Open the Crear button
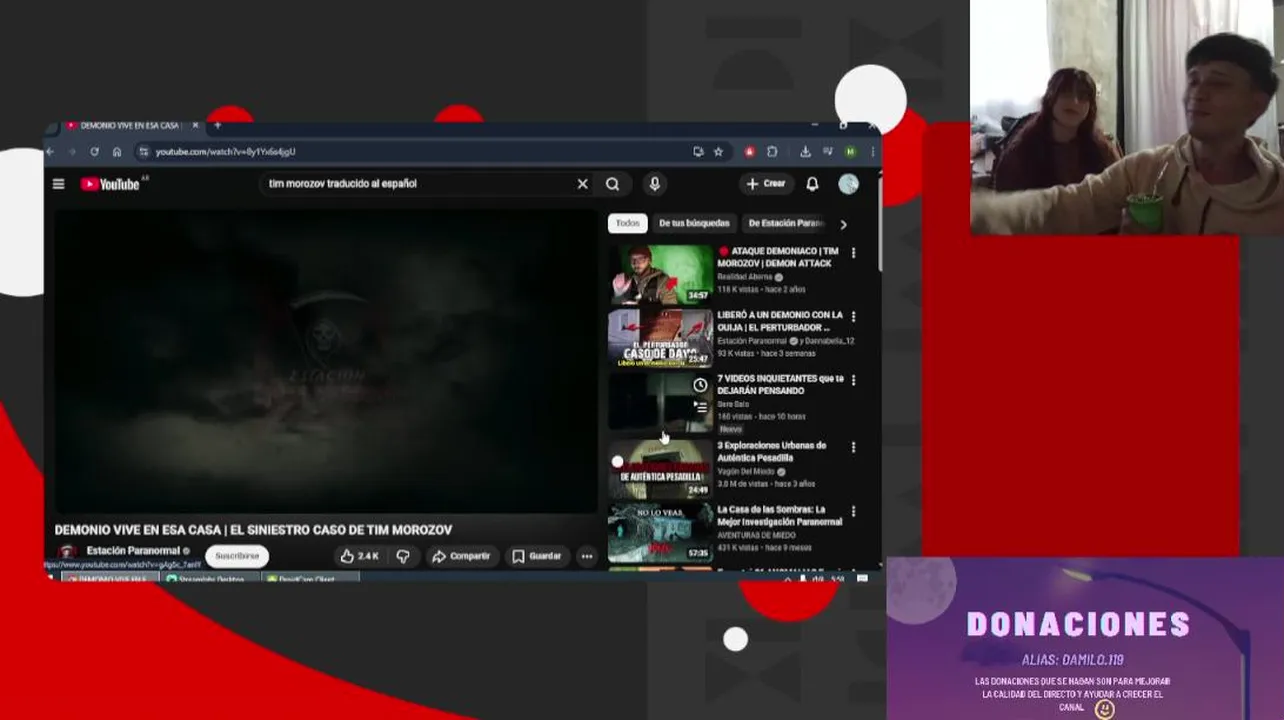Screen dimensions: 1284x720 (x=766, y=184)
